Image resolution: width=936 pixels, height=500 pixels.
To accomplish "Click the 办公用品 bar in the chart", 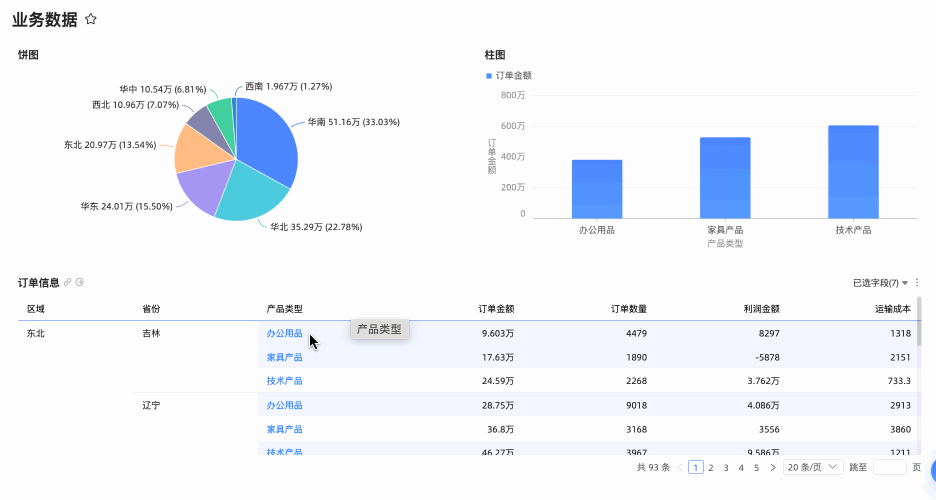I will tap(597, 189).
